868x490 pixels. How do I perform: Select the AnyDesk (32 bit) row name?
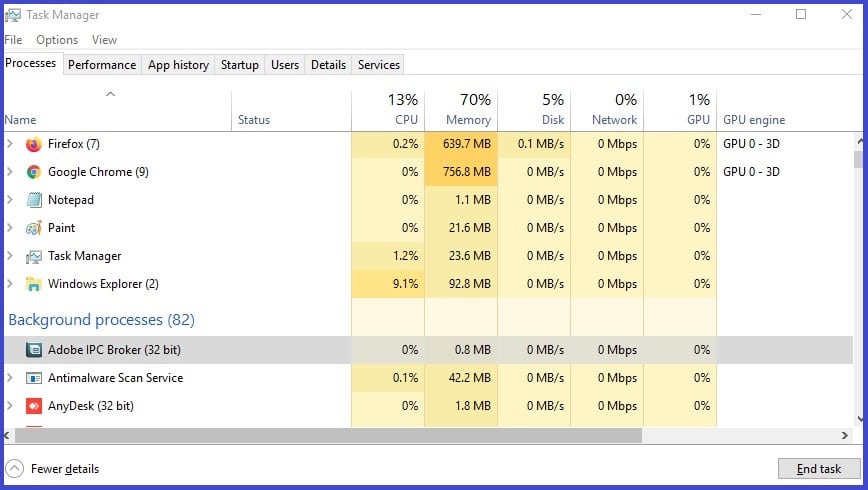click(x=91, y=406)
